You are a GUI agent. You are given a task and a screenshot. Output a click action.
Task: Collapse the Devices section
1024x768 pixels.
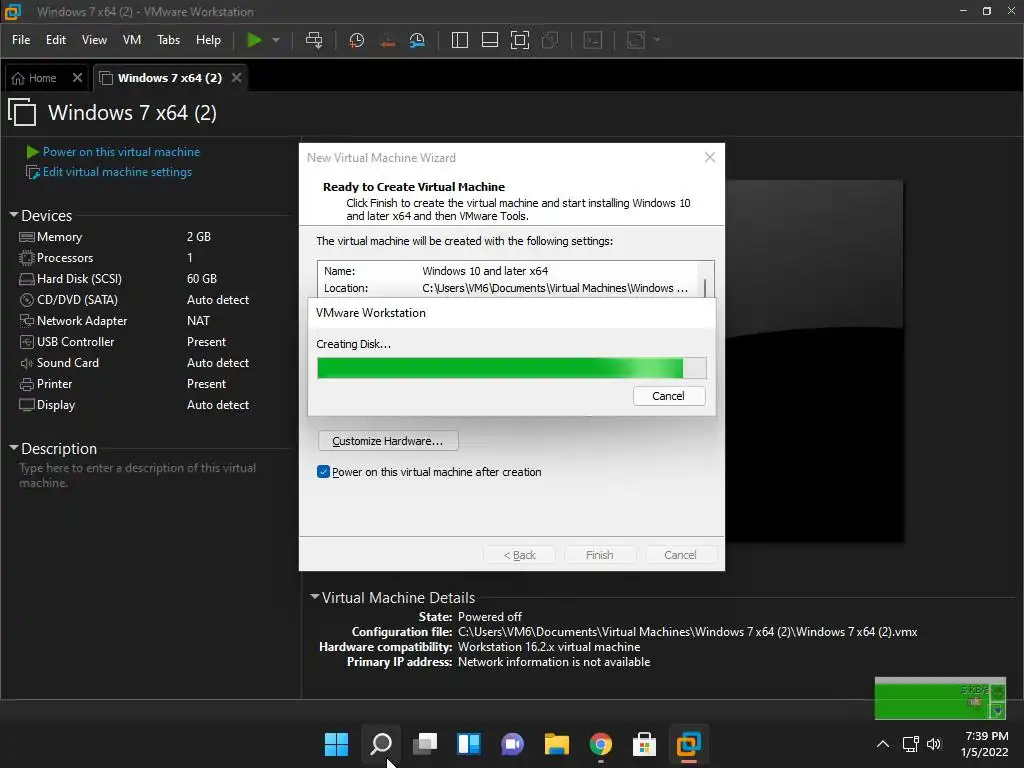pyautogui.click(x=14, y=215)
